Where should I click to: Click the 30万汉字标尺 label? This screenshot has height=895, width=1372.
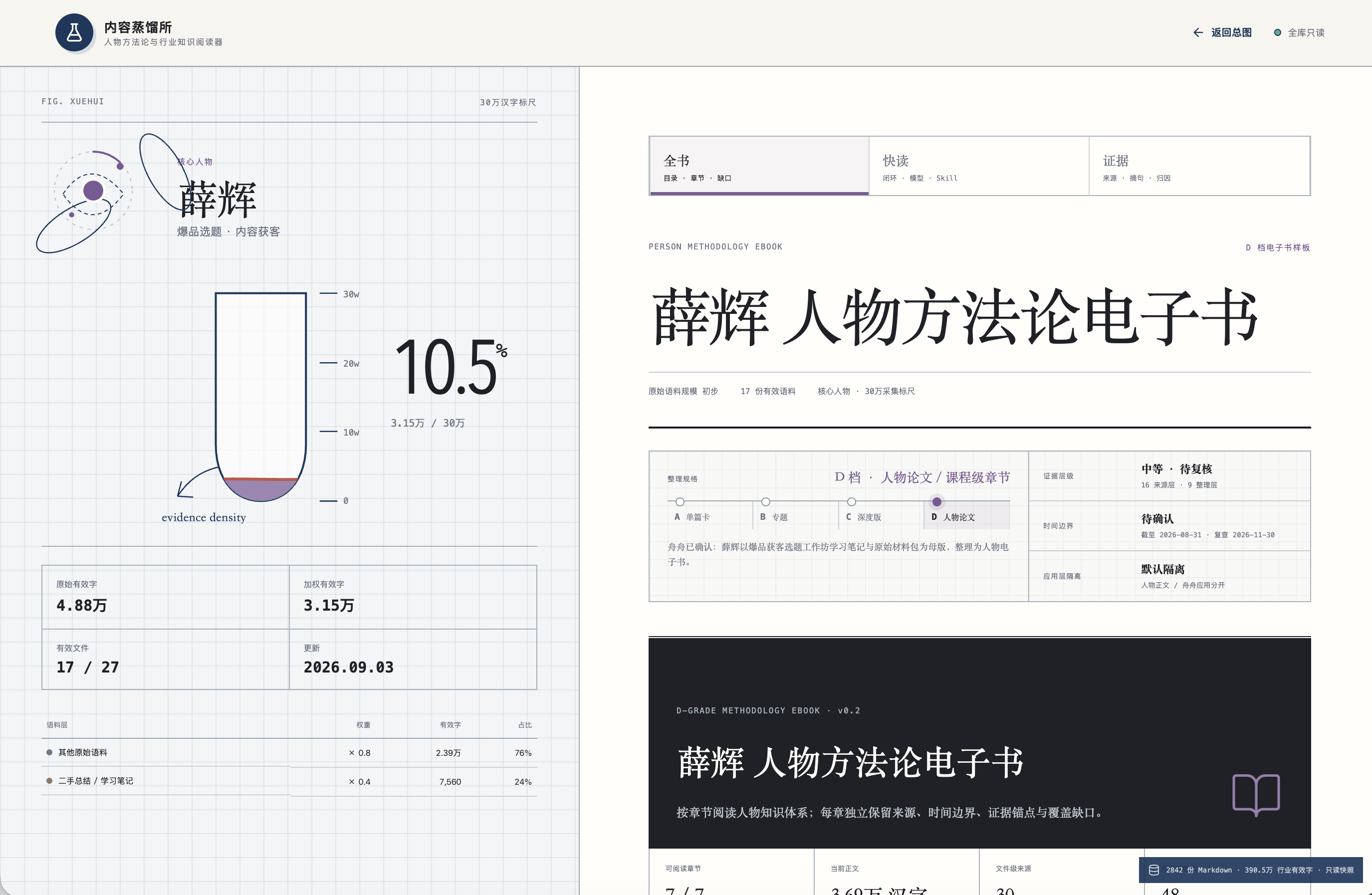(x=508, y=102)
